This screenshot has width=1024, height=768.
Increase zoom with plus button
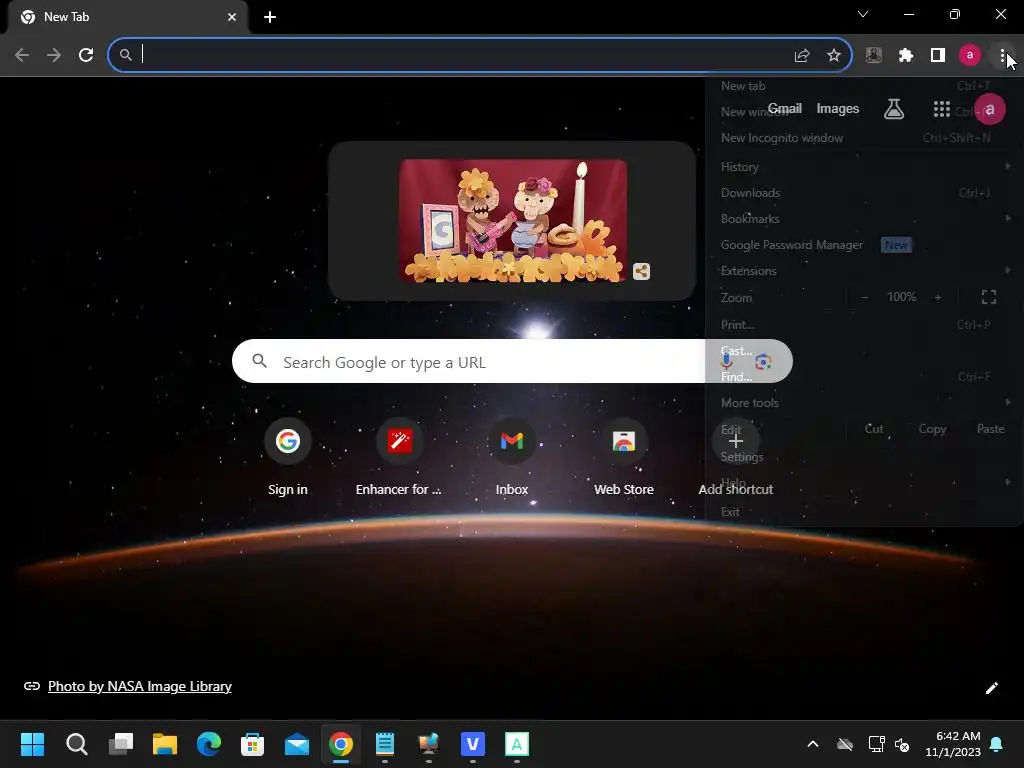[x=938, y=297]
